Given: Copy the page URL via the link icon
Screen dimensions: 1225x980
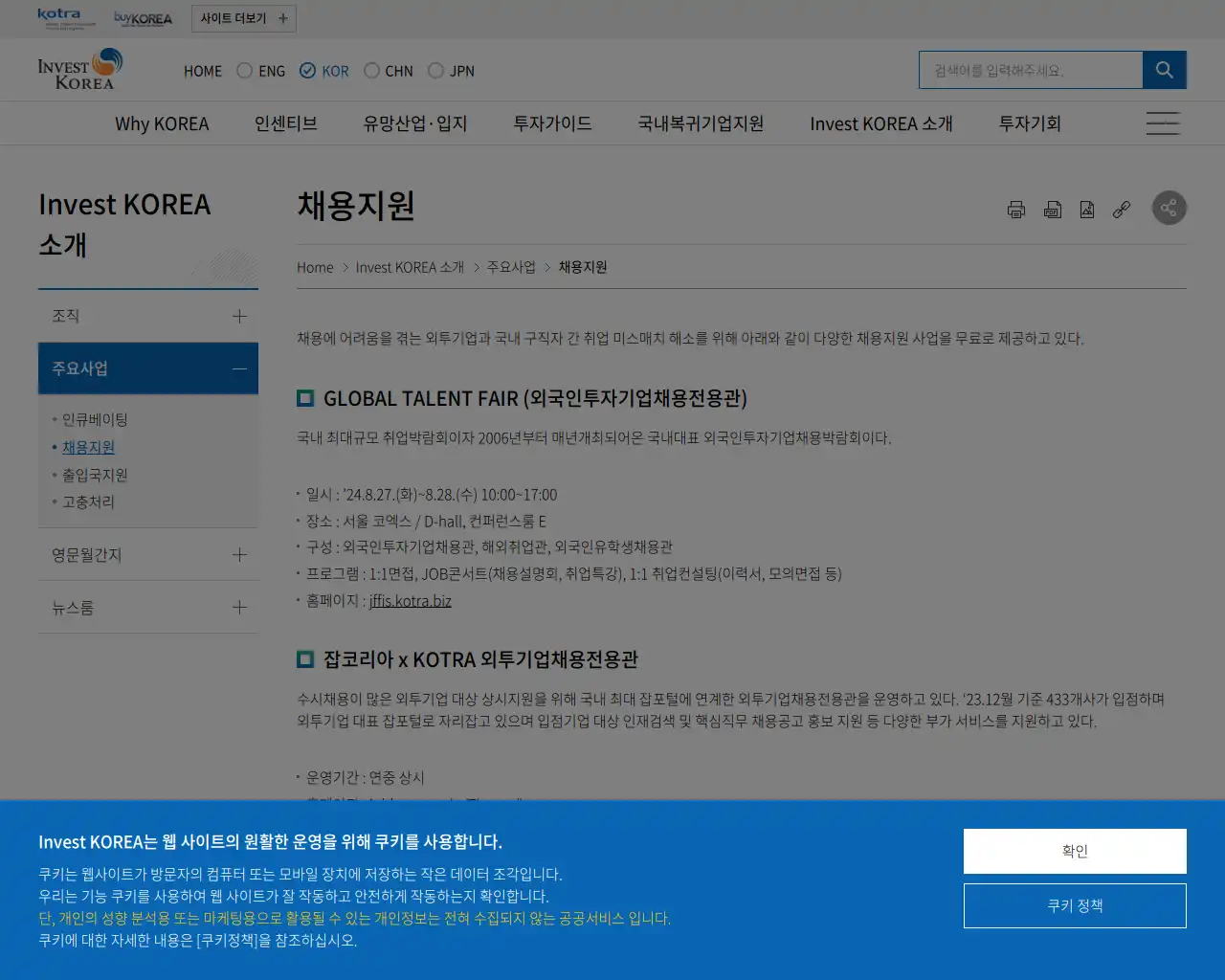Looking at the screenshot, I should [1121, 209].
